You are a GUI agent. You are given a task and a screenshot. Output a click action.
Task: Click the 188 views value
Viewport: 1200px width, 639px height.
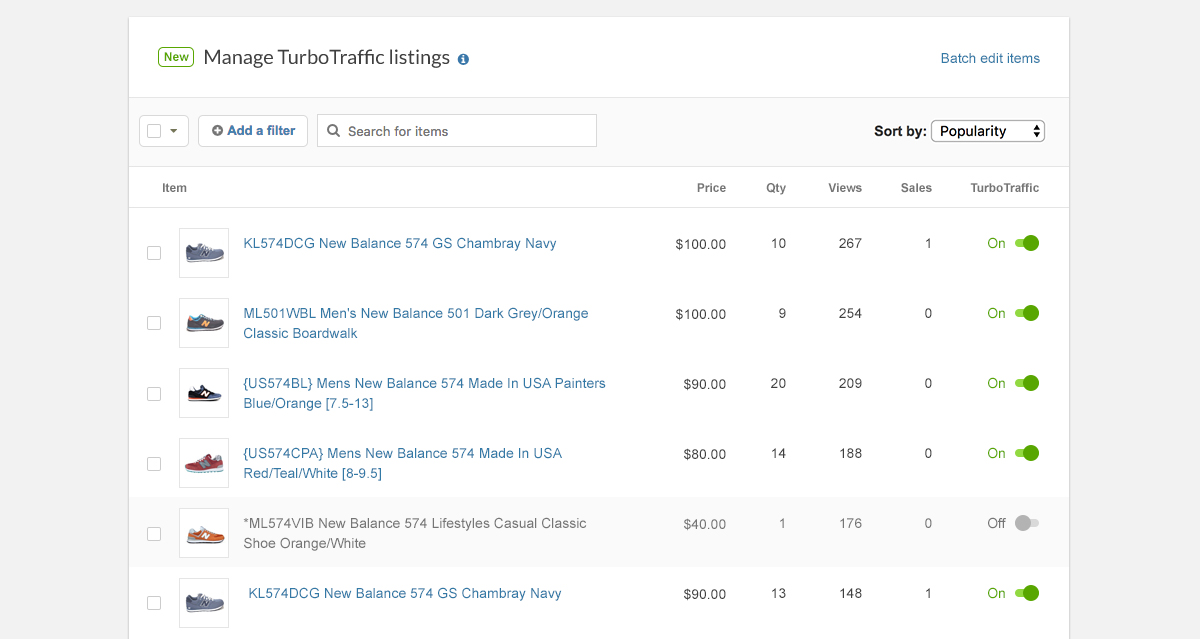coord(850,453)
